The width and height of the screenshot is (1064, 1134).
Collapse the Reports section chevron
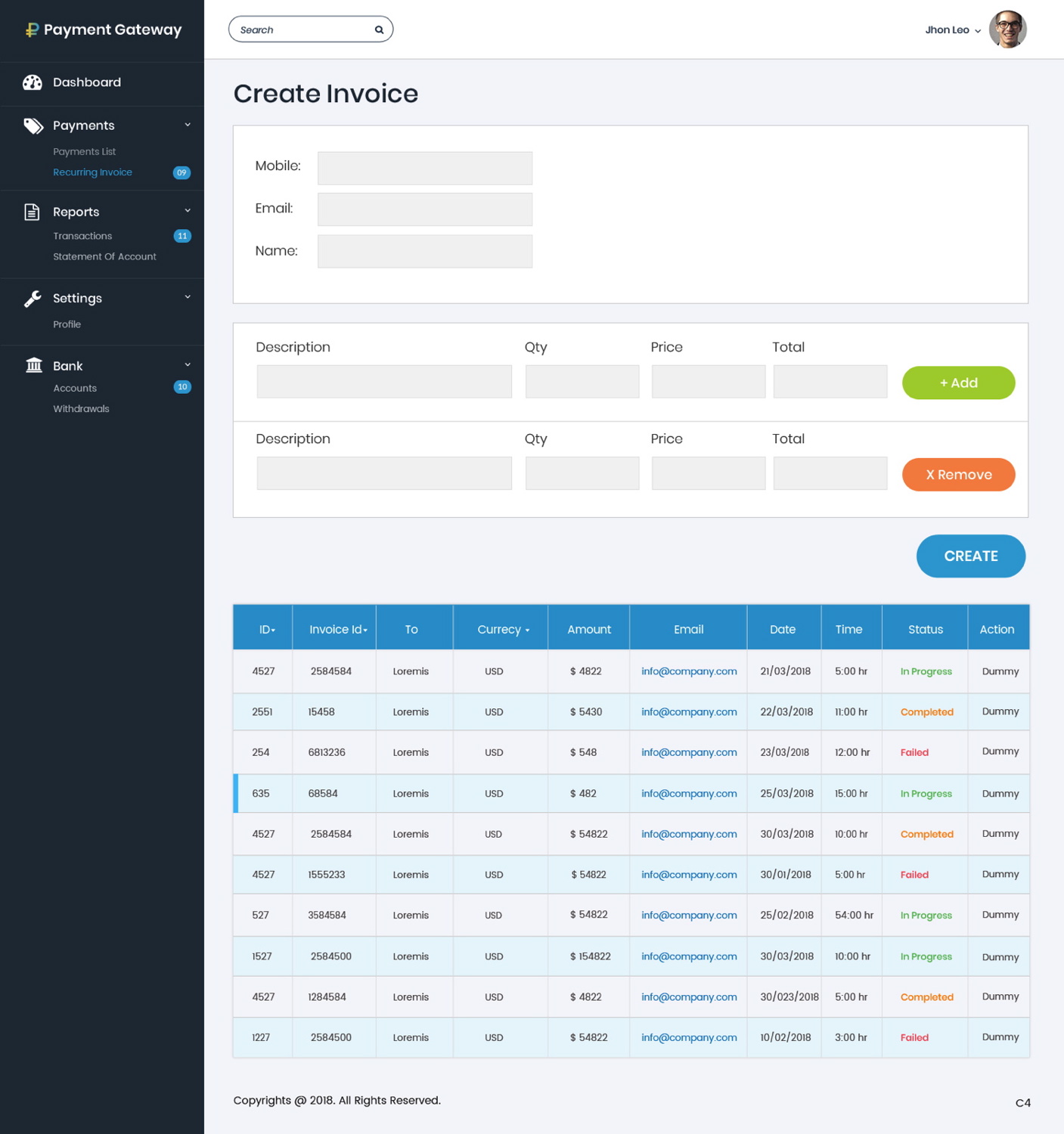click(x=188, y=211)
